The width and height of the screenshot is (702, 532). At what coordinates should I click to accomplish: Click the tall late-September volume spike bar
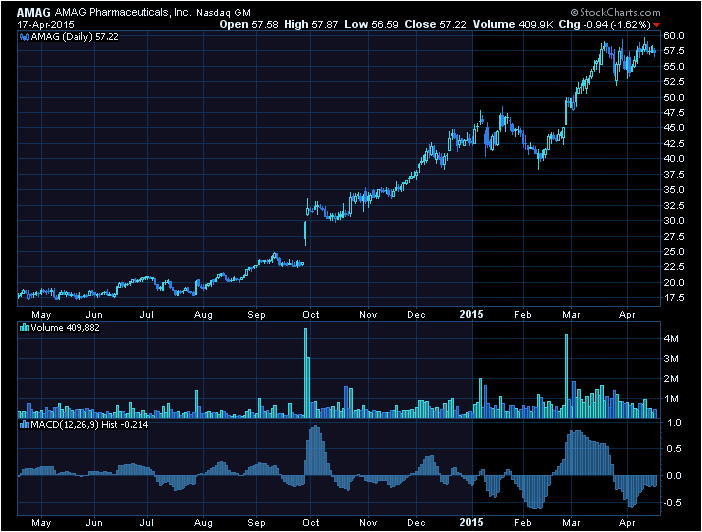click(306, 373)
